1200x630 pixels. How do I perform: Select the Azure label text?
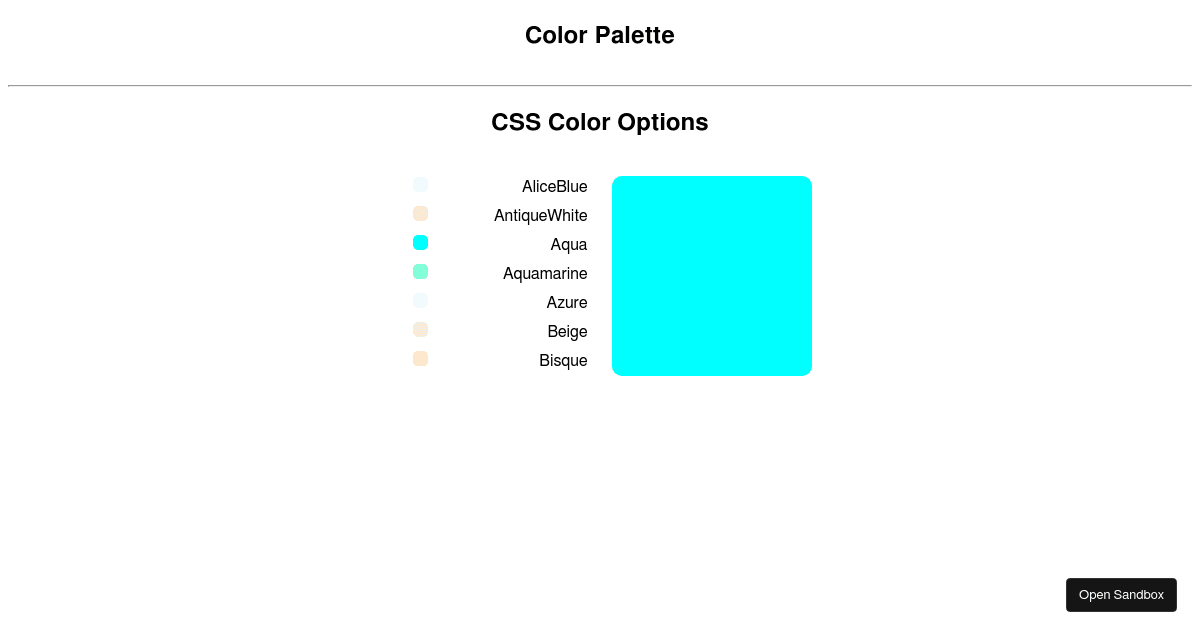click(567, 303)
